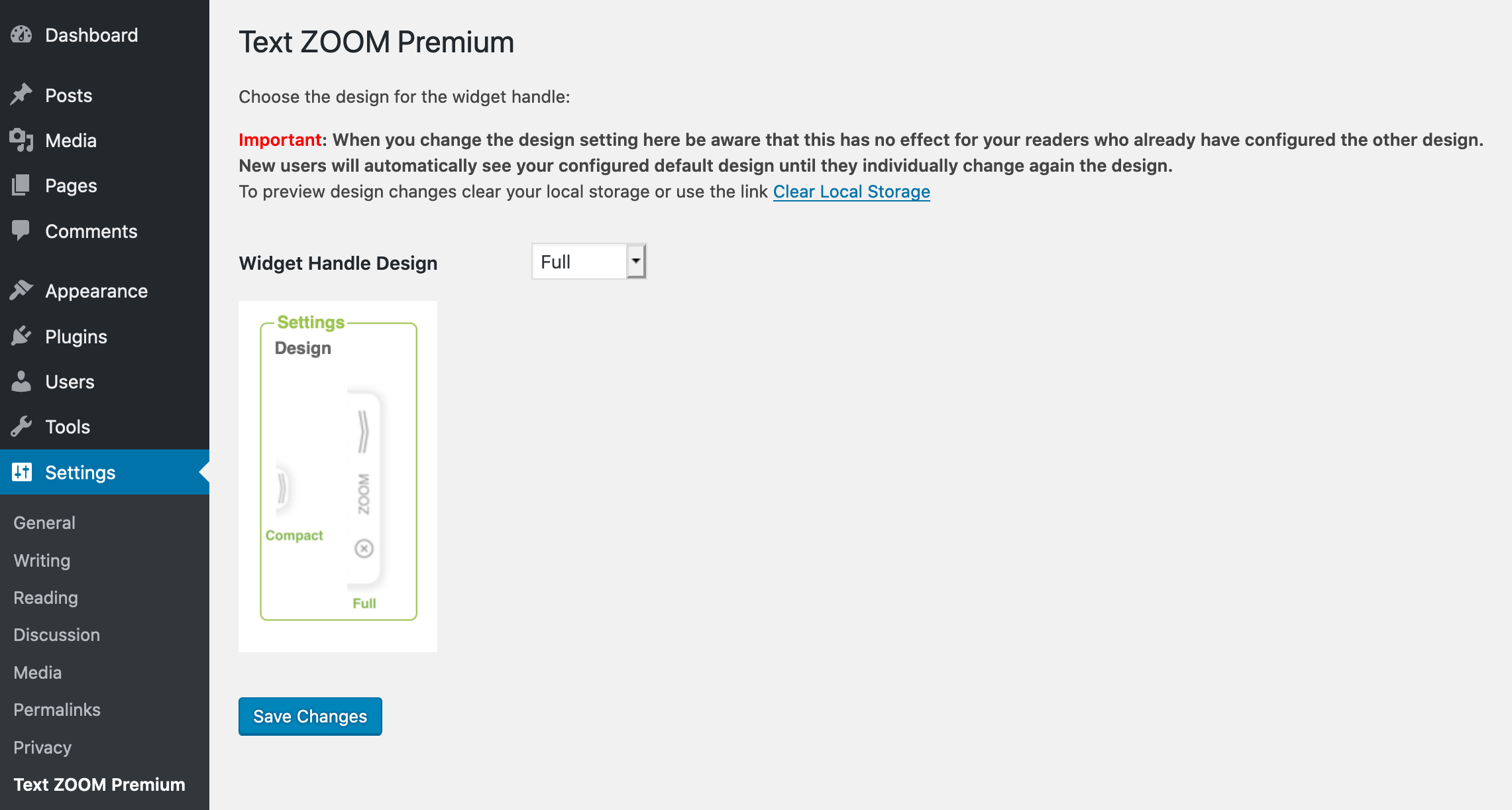Click the Comments speech bubble icon
The image size is (1512, 810).
click(21, 231)
